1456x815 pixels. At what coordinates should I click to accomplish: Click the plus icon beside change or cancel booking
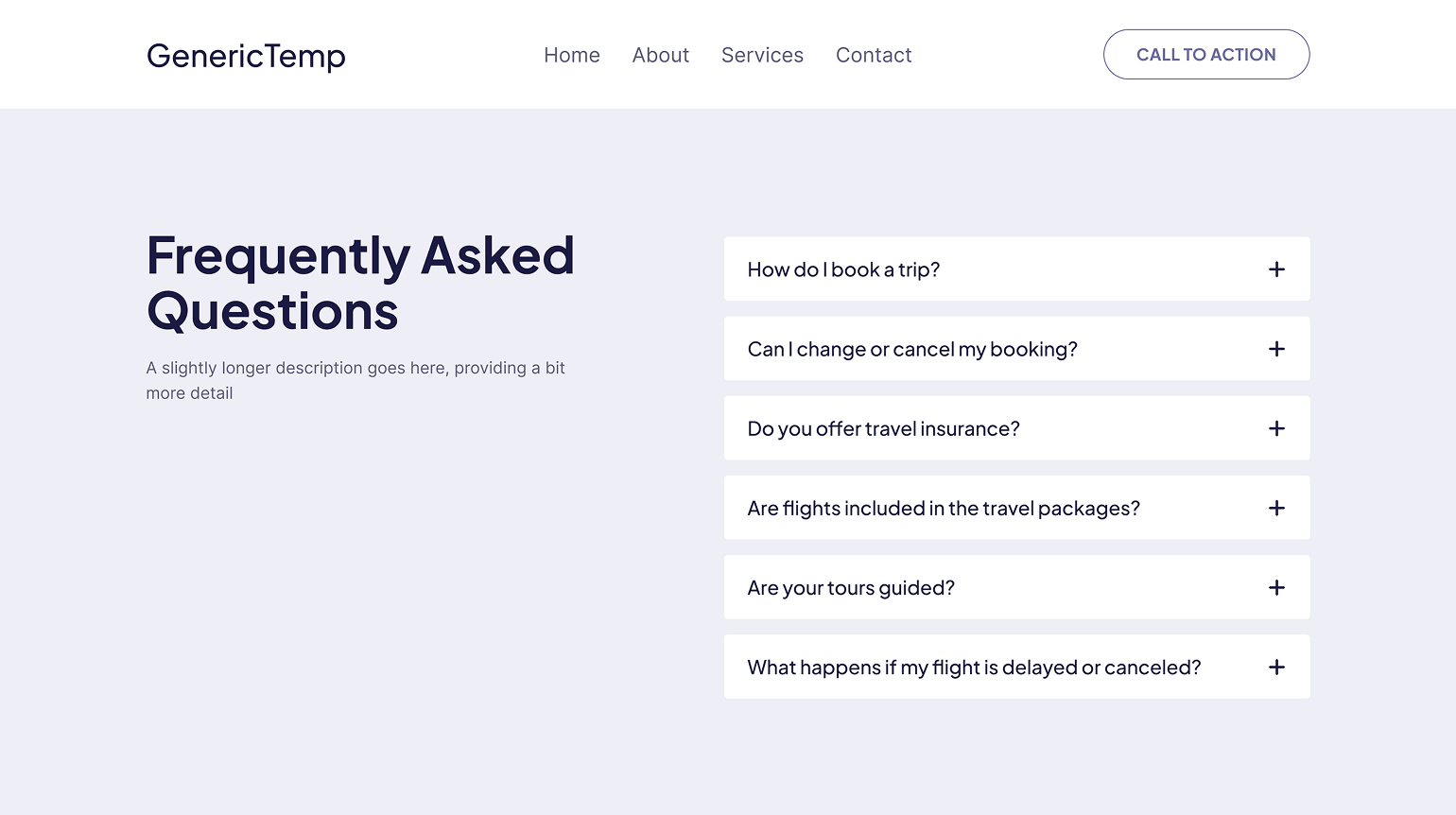pos(1276,349)
